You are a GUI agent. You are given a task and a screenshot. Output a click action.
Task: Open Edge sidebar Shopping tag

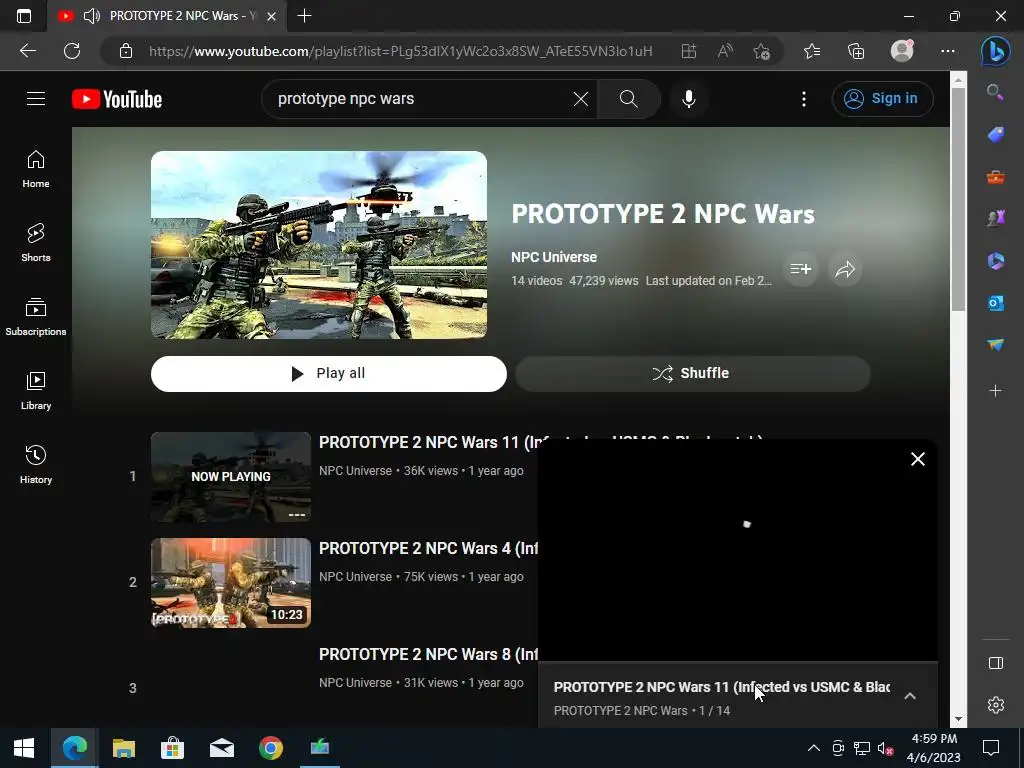click(995, 135)
